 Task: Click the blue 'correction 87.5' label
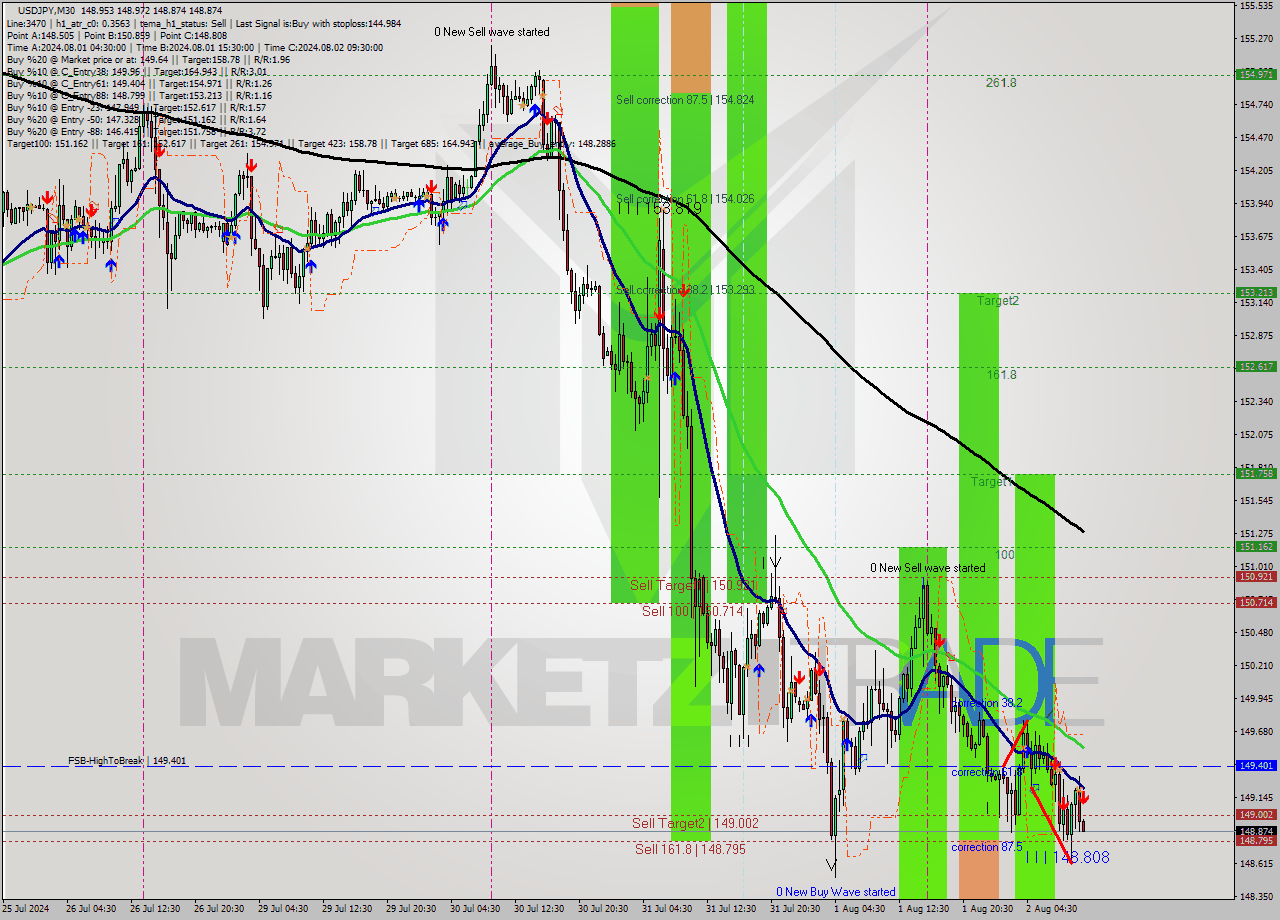pyautogui.click(x=986, y=847)
